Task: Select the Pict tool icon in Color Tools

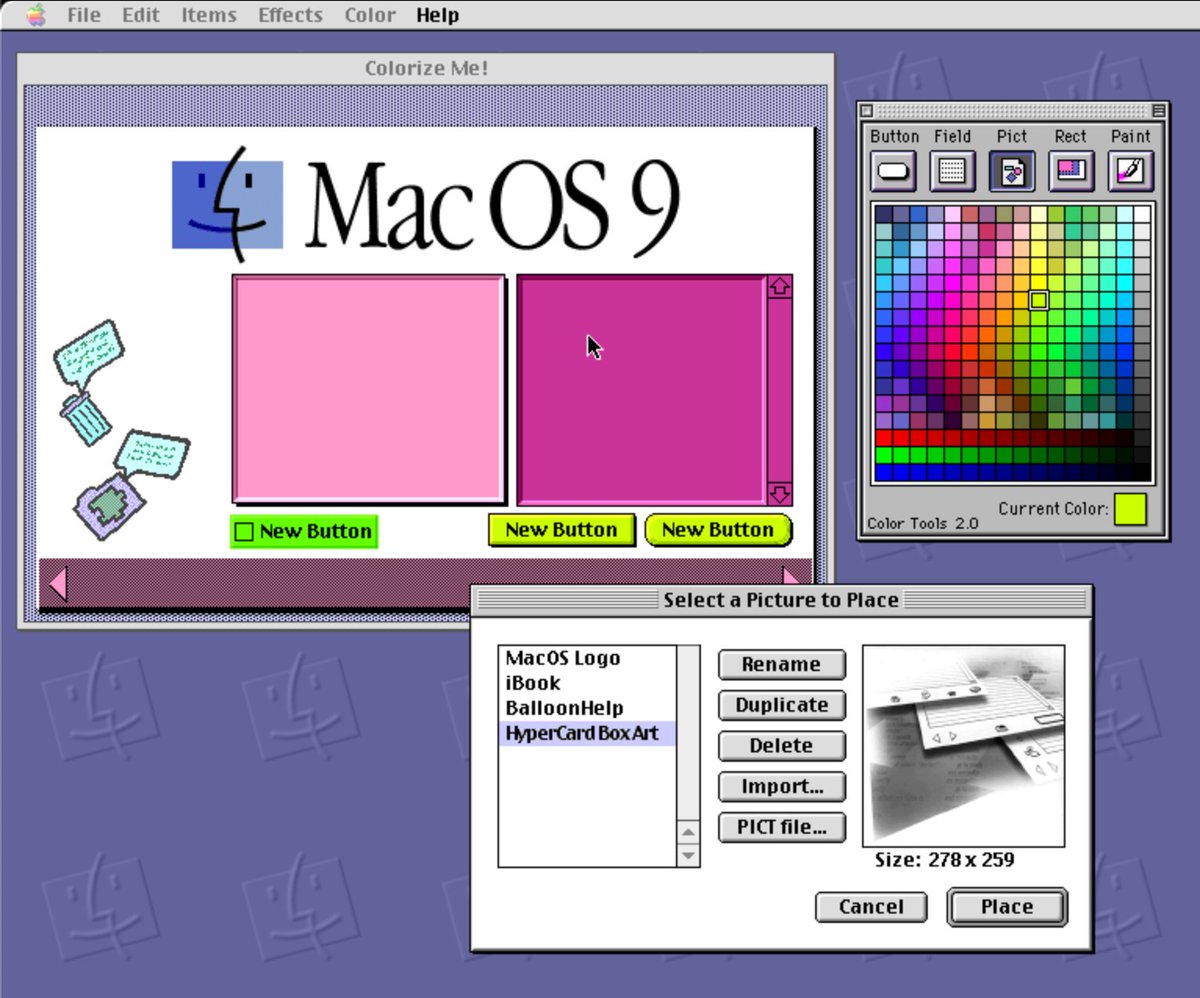Action: coord(1012,171)
